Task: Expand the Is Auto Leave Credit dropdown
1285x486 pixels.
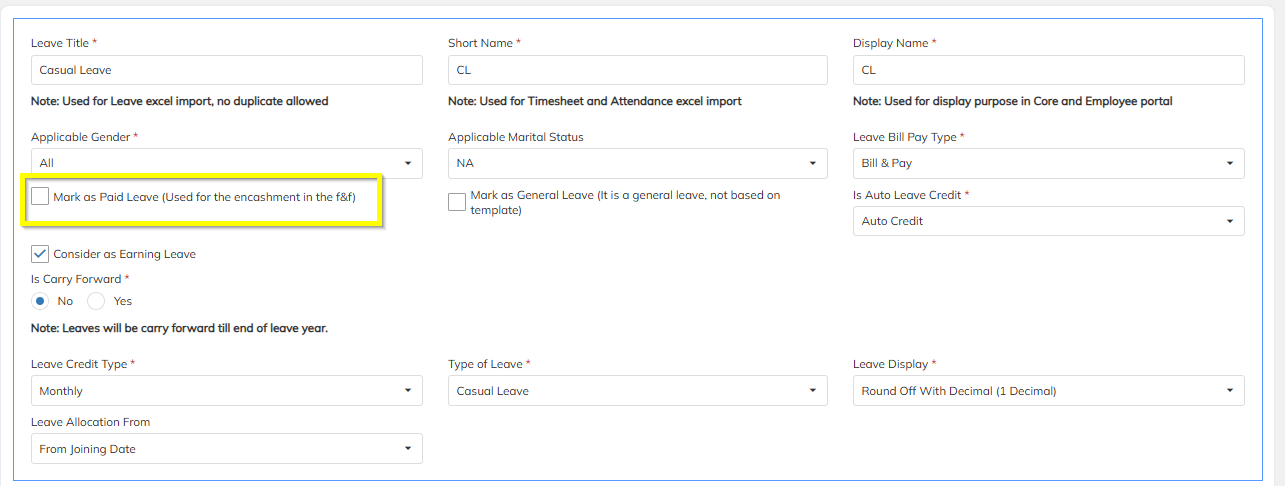Action: pos(1048,221)
